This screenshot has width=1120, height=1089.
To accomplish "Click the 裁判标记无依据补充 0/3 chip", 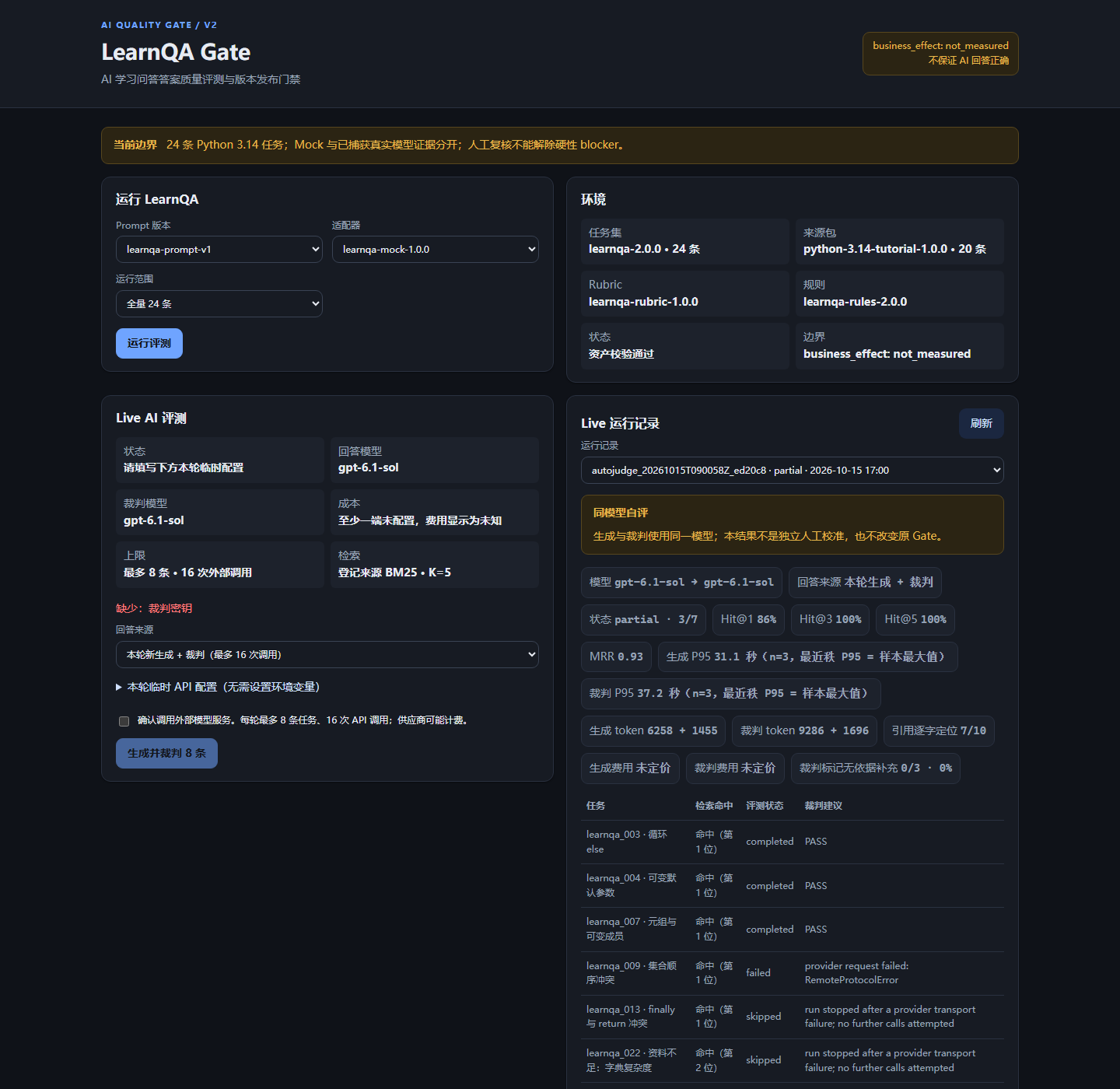I will 876,769.
